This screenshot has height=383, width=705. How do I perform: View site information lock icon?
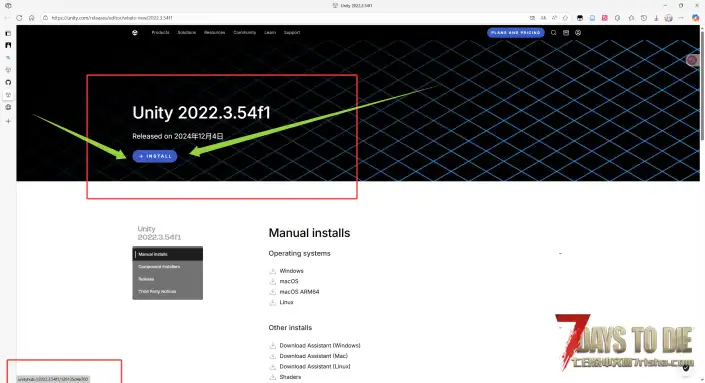pos(45,18)
